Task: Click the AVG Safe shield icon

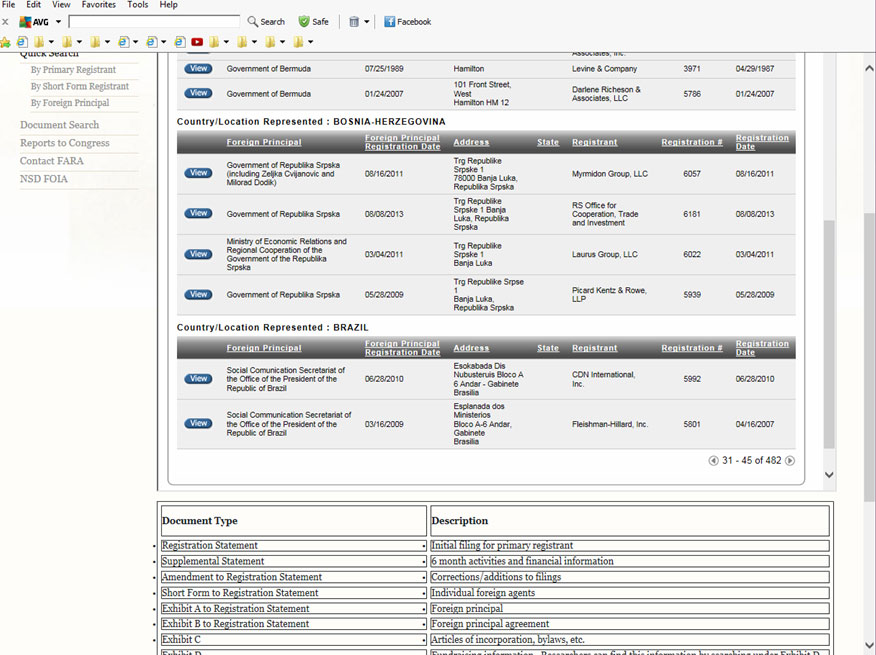Action: tap(304, 21)
